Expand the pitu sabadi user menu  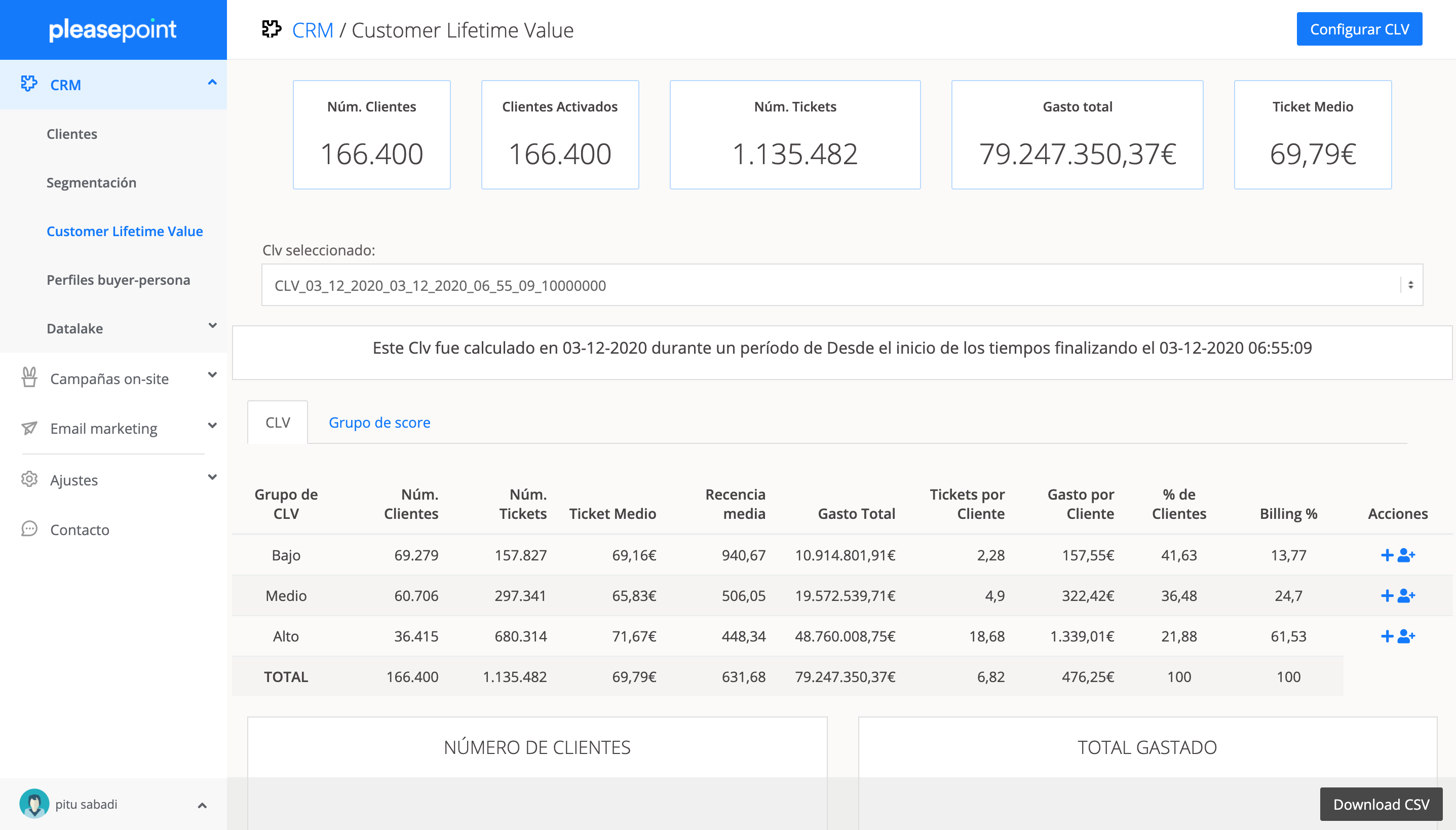(202, 805)
